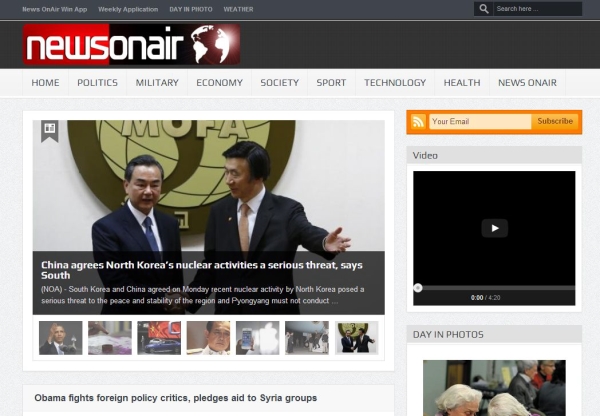The image size is (600, 416).
Task: Open the SPORT section
Action: pyautogui.click(x=331, y=83)
